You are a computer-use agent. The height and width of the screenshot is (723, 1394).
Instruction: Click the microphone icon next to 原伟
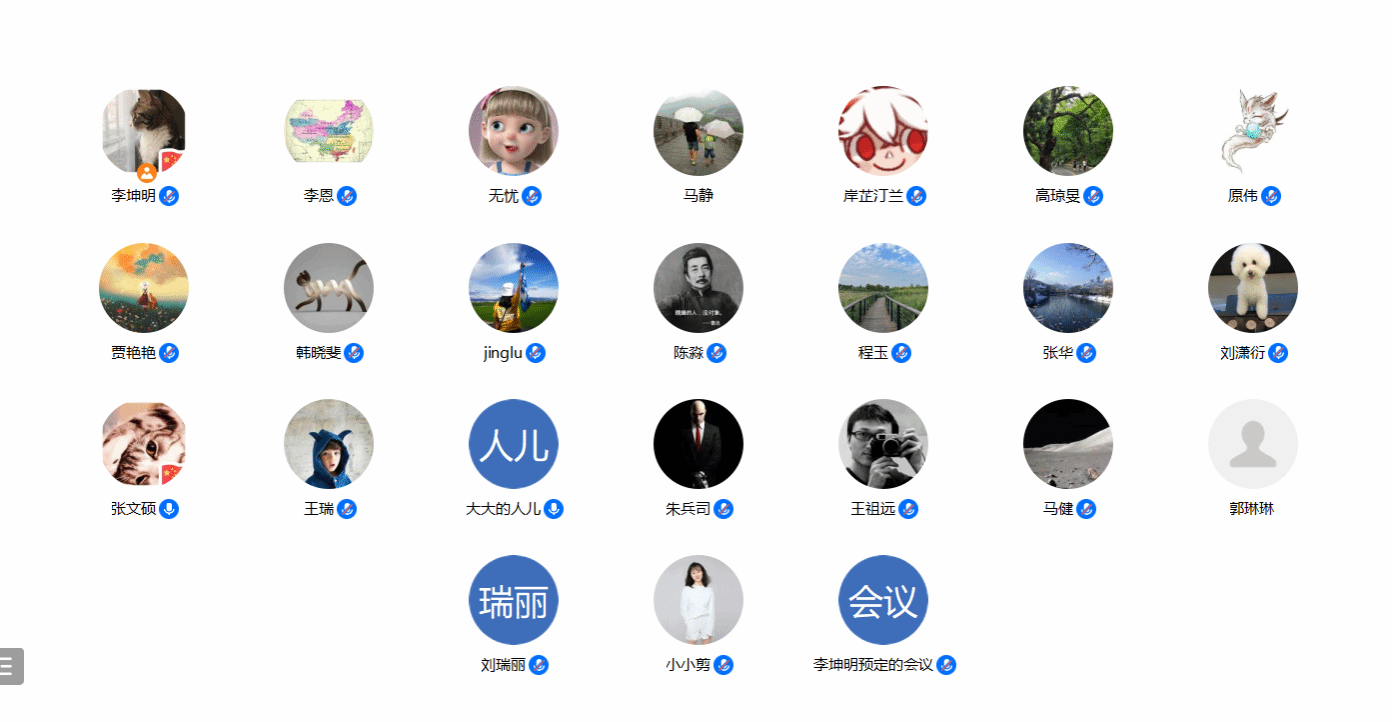click(1271, 196)
